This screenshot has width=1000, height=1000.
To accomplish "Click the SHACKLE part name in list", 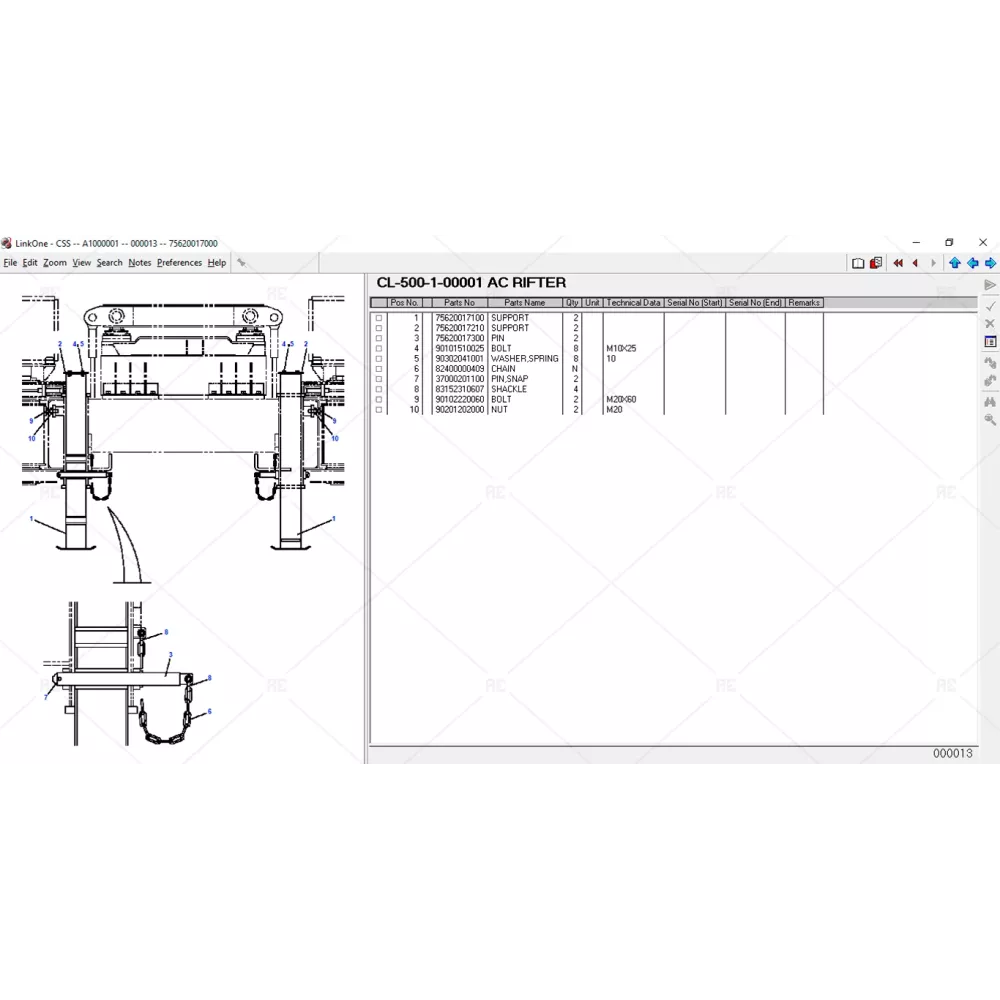I will pos(508,389).
